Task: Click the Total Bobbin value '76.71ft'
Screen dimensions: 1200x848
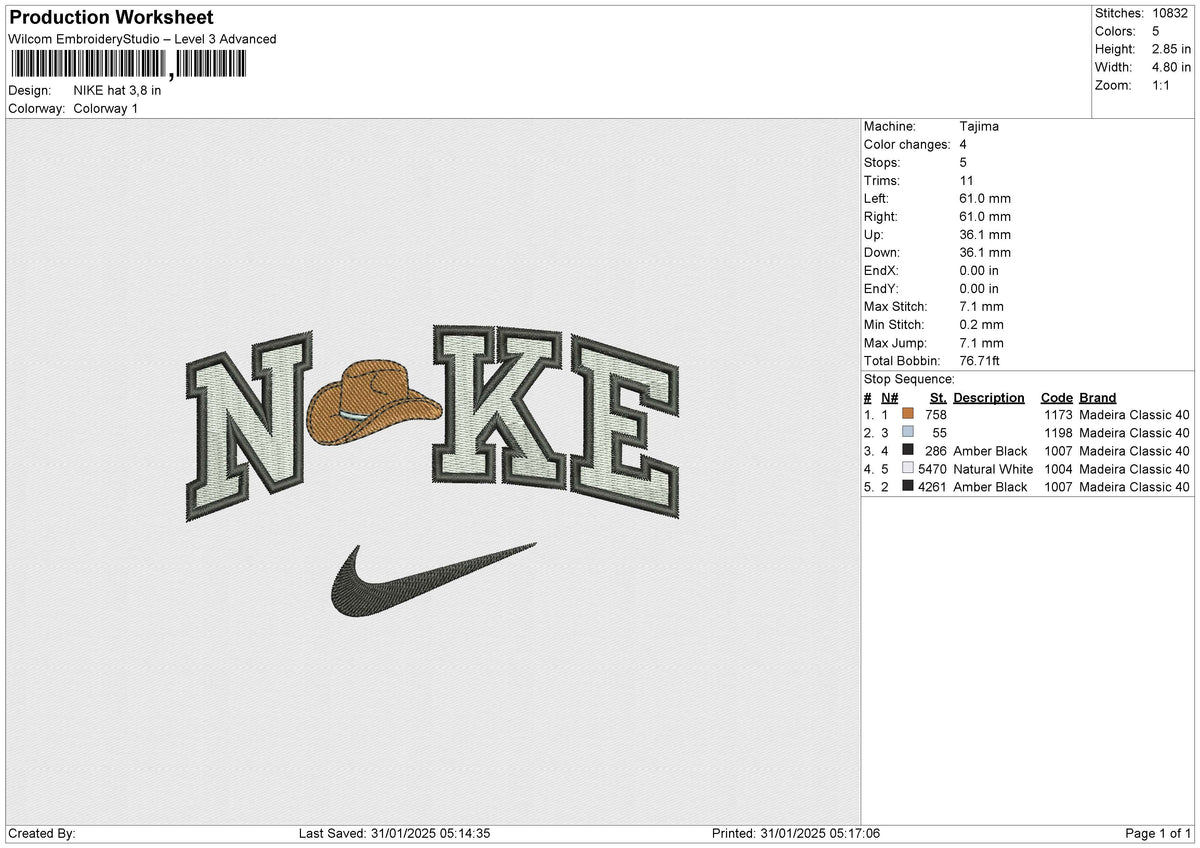Action: [x=980, y=361]
